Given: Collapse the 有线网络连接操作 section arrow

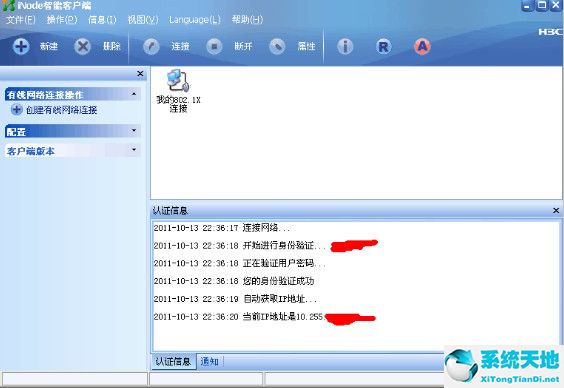Looking at the screenshot, I should 134,94.
